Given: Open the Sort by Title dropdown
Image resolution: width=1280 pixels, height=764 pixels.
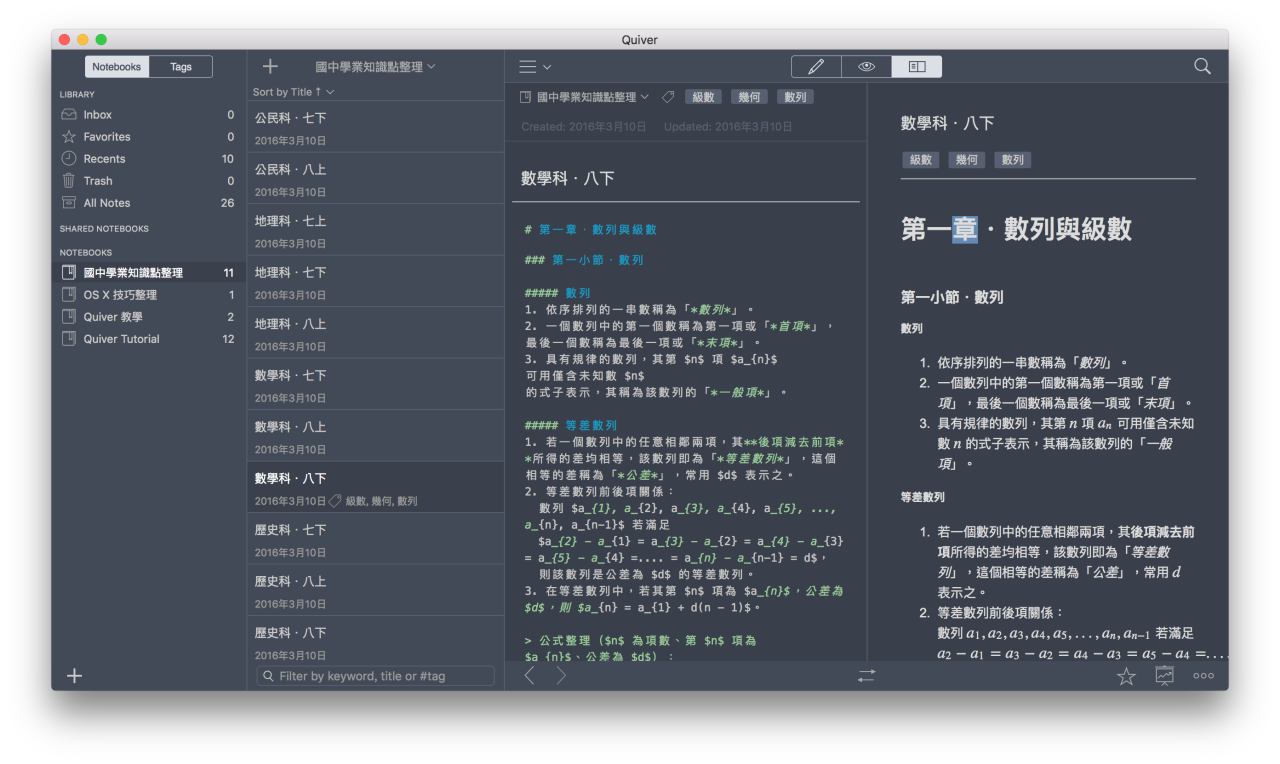Looking at the screenshot, I should (x=294, y=92).
